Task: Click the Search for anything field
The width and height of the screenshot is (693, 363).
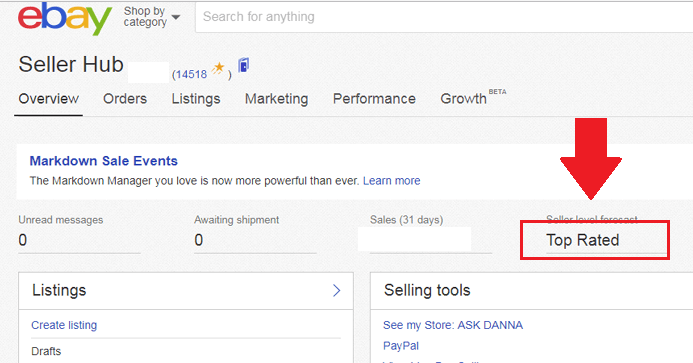Action: point(444,17)
